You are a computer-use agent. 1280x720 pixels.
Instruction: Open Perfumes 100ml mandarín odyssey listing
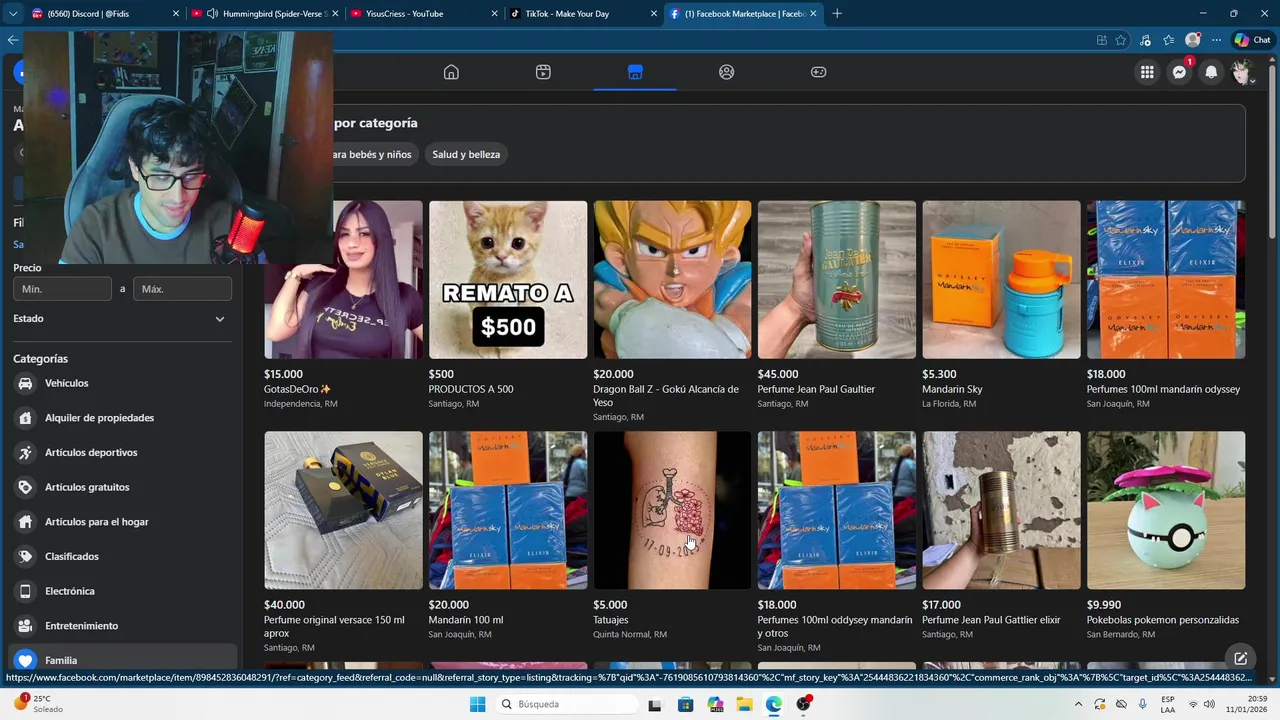[1166, 305]
